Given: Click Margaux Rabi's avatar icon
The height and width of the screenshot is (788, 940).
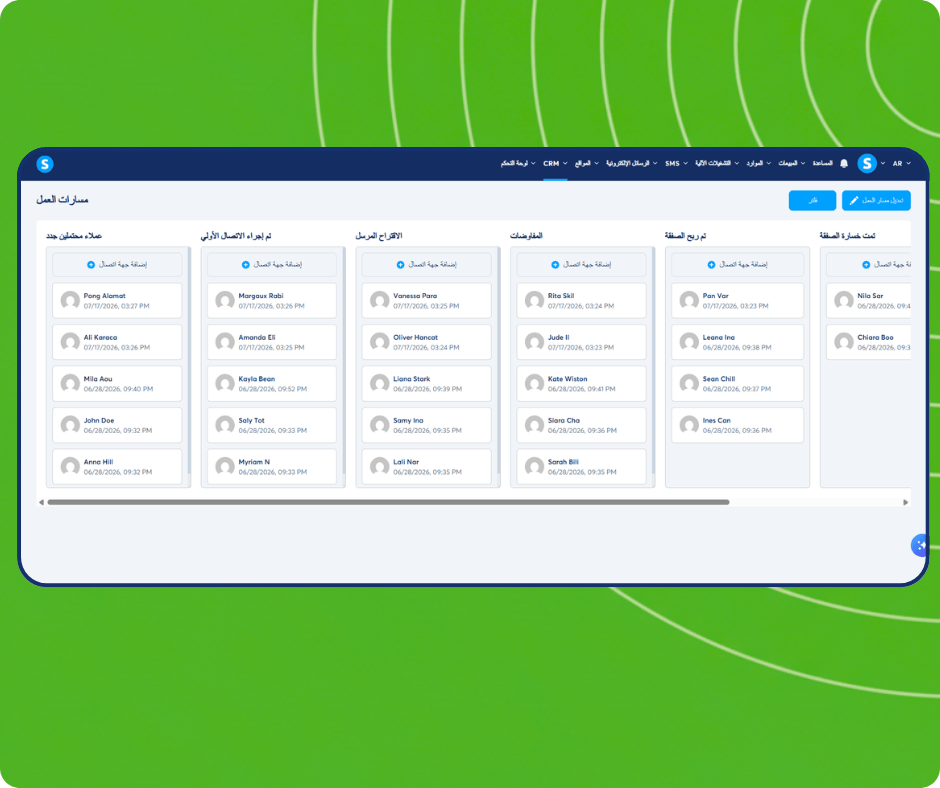Looking at the screenshot, I should (x=225, y=300).
